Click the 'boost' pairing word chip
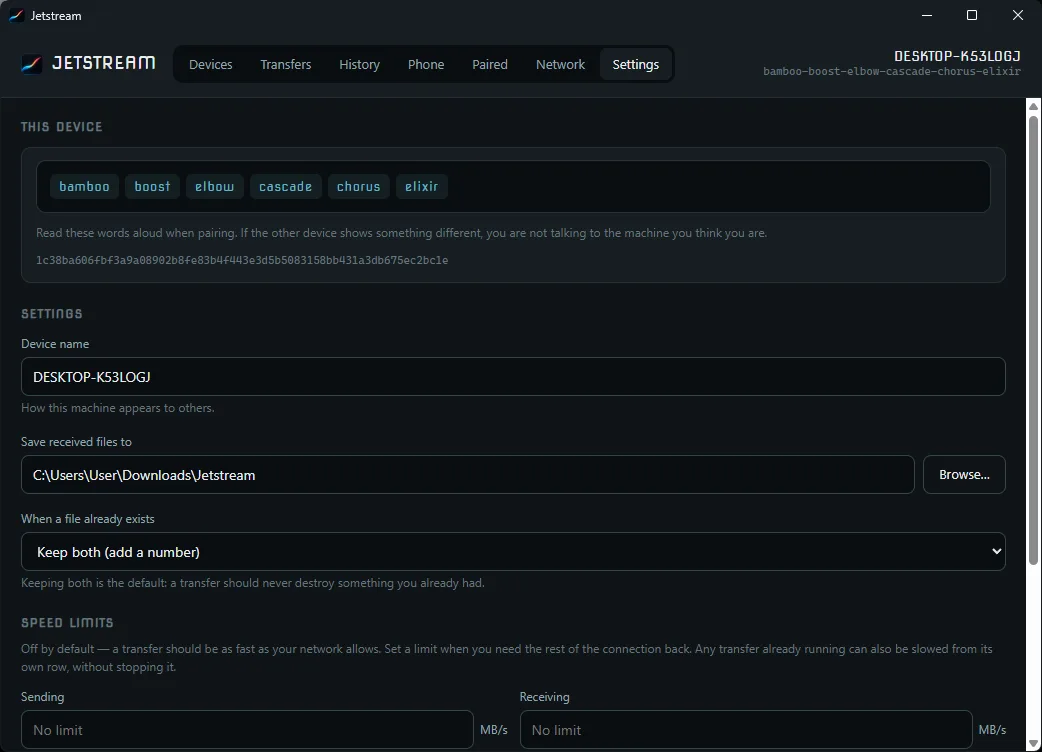1042x752 pixels. (x=152, y=187)
